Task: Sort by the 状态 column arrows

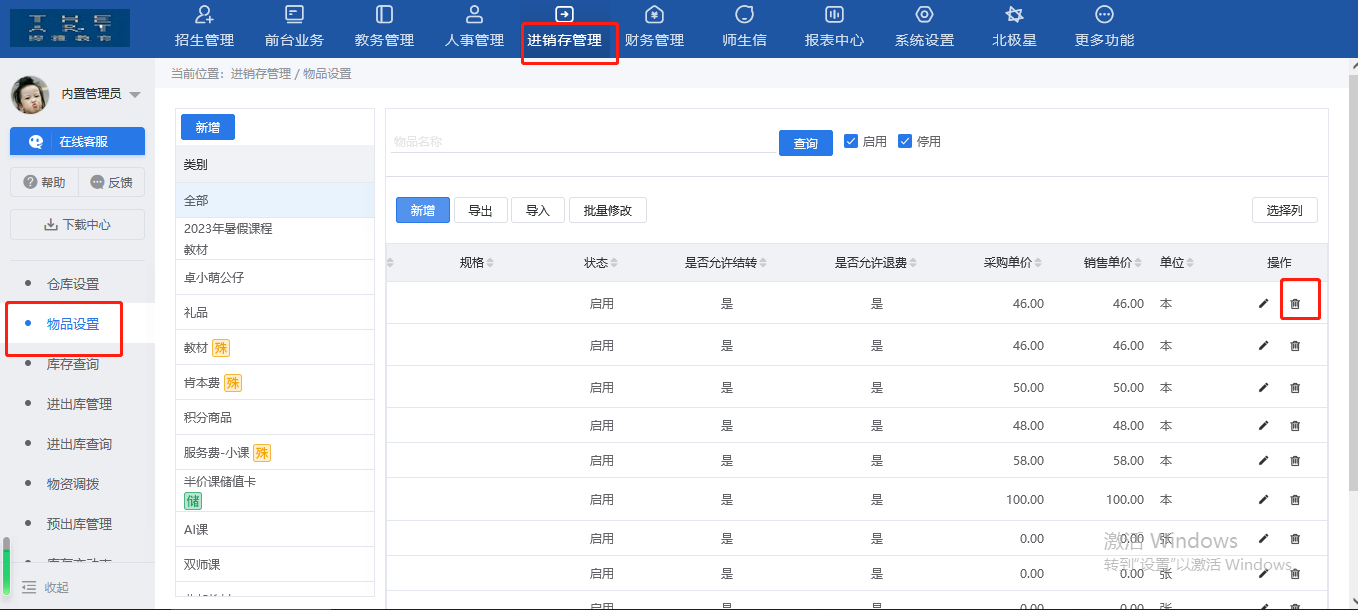Action: 614,263
